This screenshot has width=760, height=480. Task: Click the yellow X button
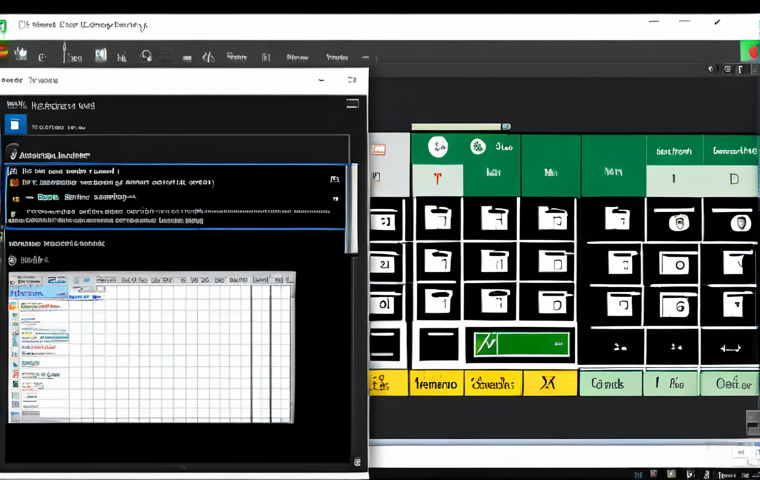click(550, 384)
